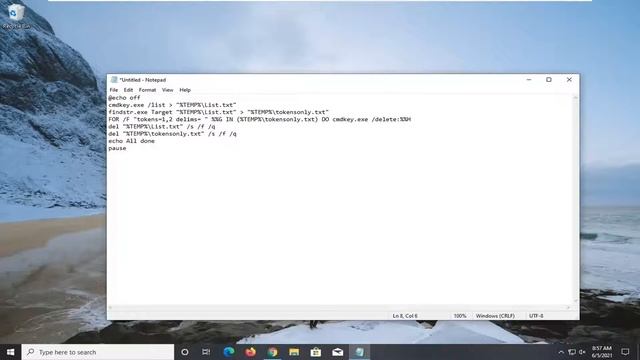The image size is (640, 360).
Task: Open Task View on the taskbar
Action: coord(206,352)
